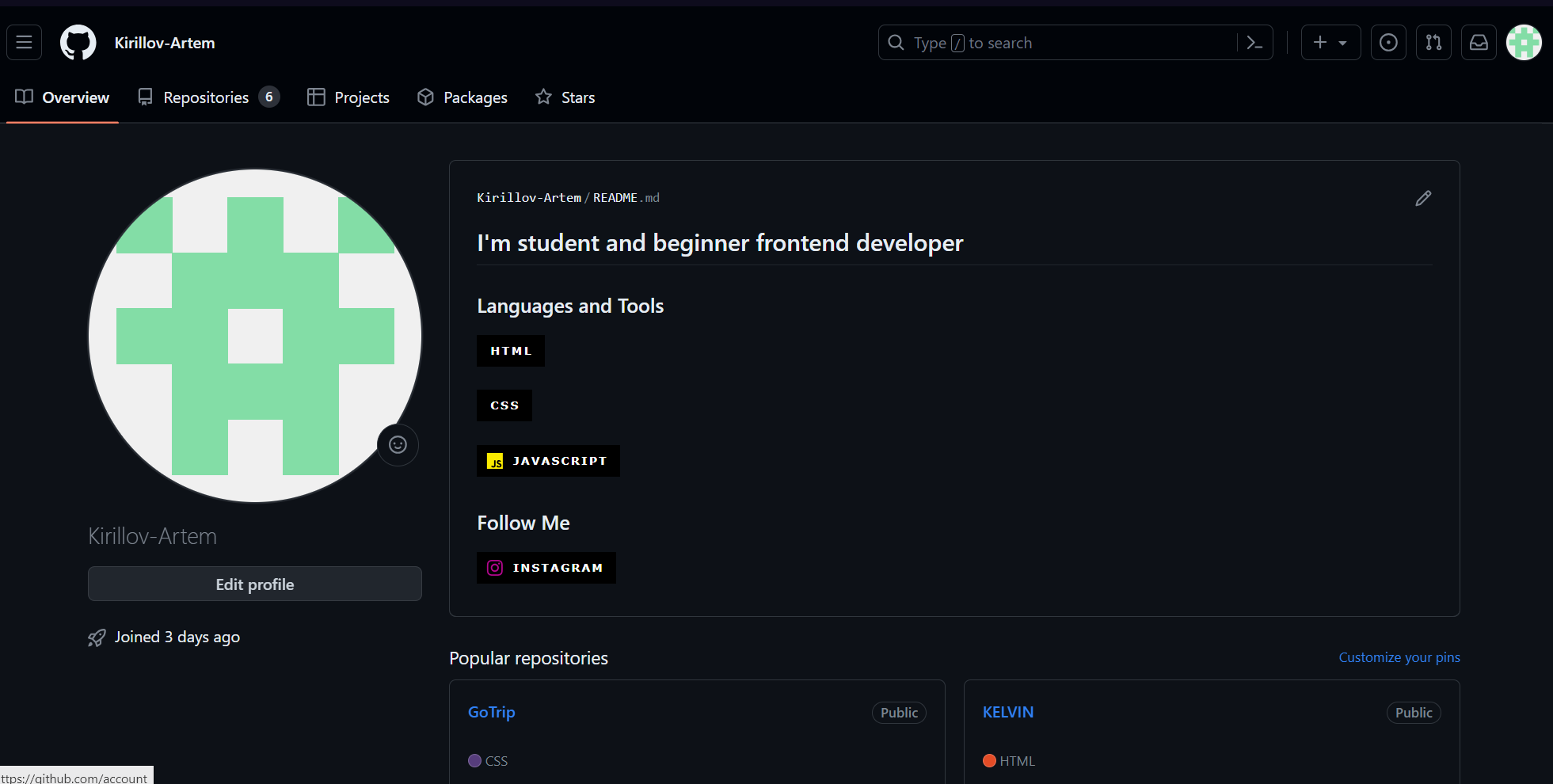Set status with the smiley icon

[x=398, y=445]
